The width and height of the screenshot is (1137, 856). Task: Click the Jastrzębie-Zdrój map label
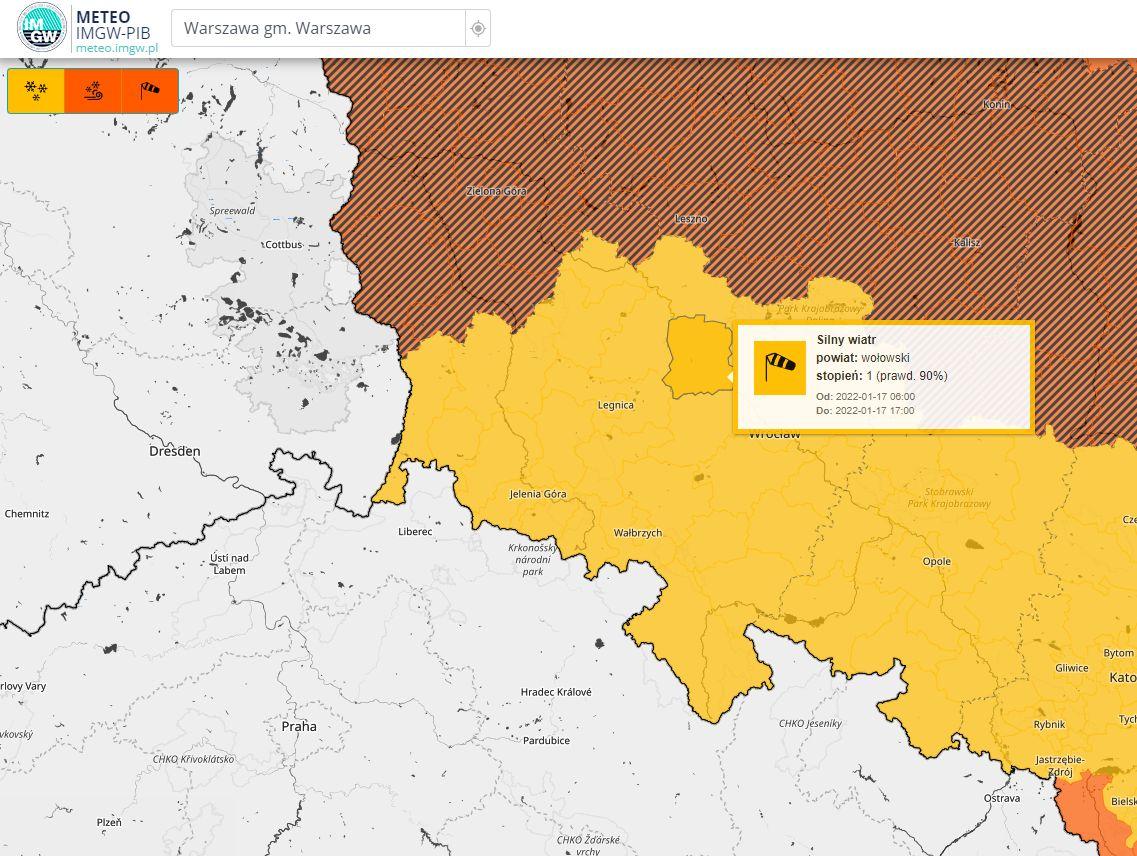point(1060,765)
